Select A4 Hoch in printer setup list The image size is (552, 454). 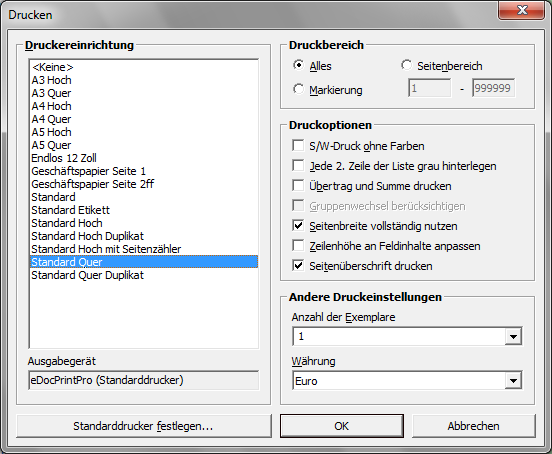click(x=144, y=106)
